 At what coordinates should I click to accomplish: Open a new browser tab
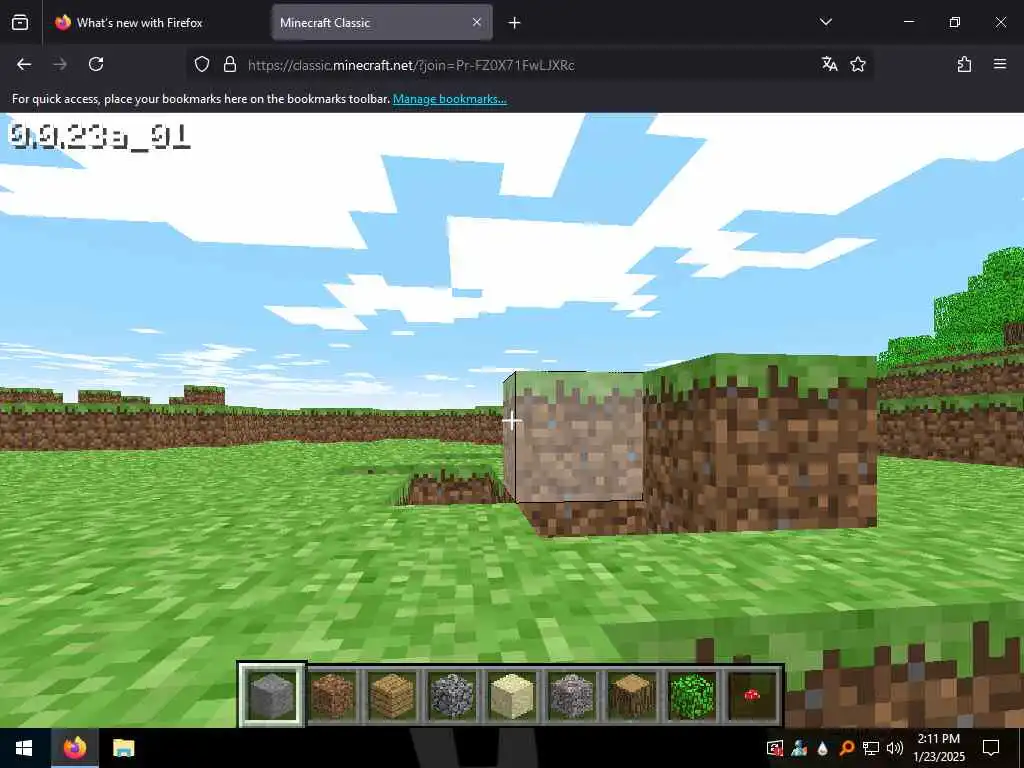(x=514, y=23)
